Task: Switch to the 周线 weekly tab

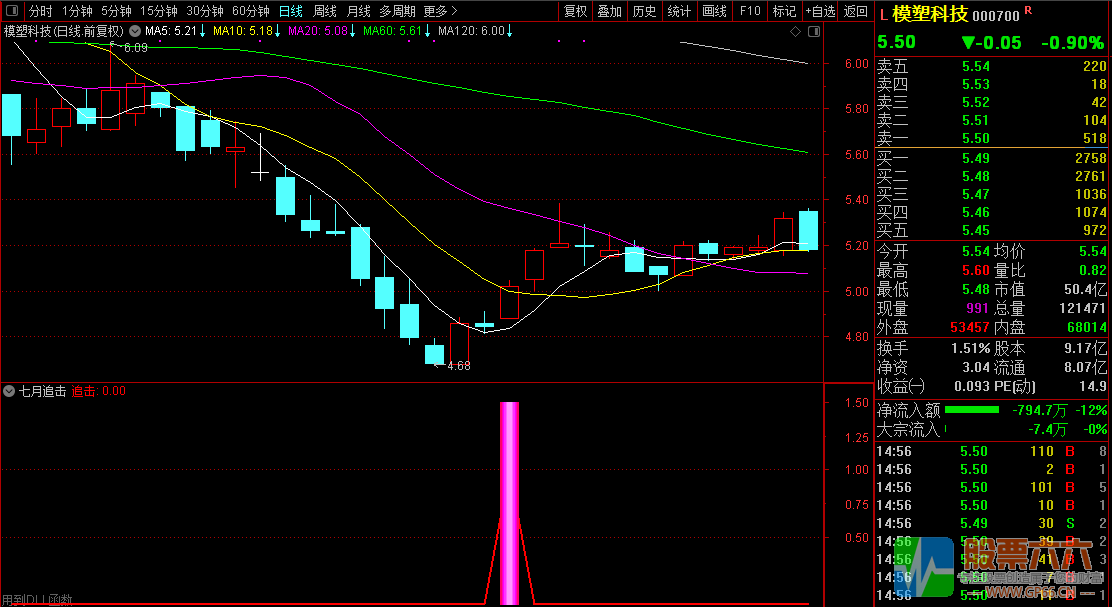Action: coord(325,11)
